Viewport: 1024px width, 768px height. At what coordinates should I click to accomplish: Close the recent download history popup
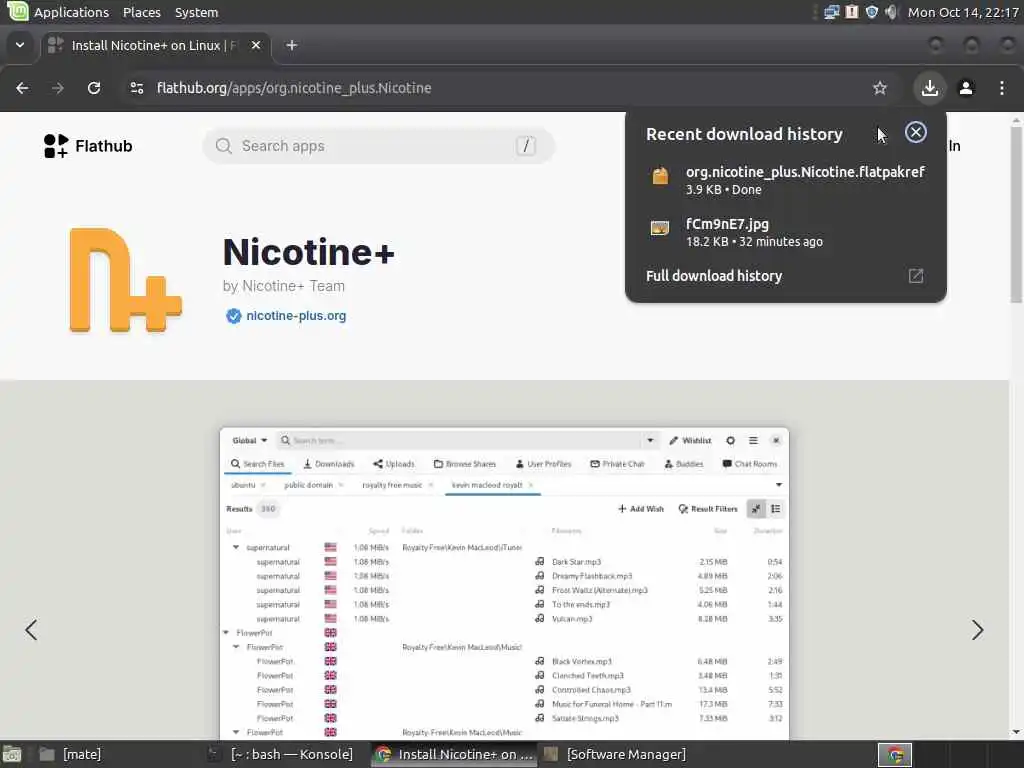[x=916, y=133]
